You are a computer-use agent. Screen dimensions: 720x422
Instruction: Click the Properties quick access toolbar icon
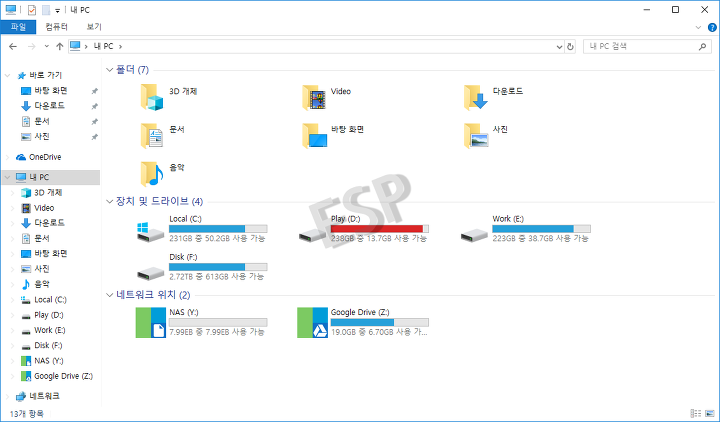32,10
